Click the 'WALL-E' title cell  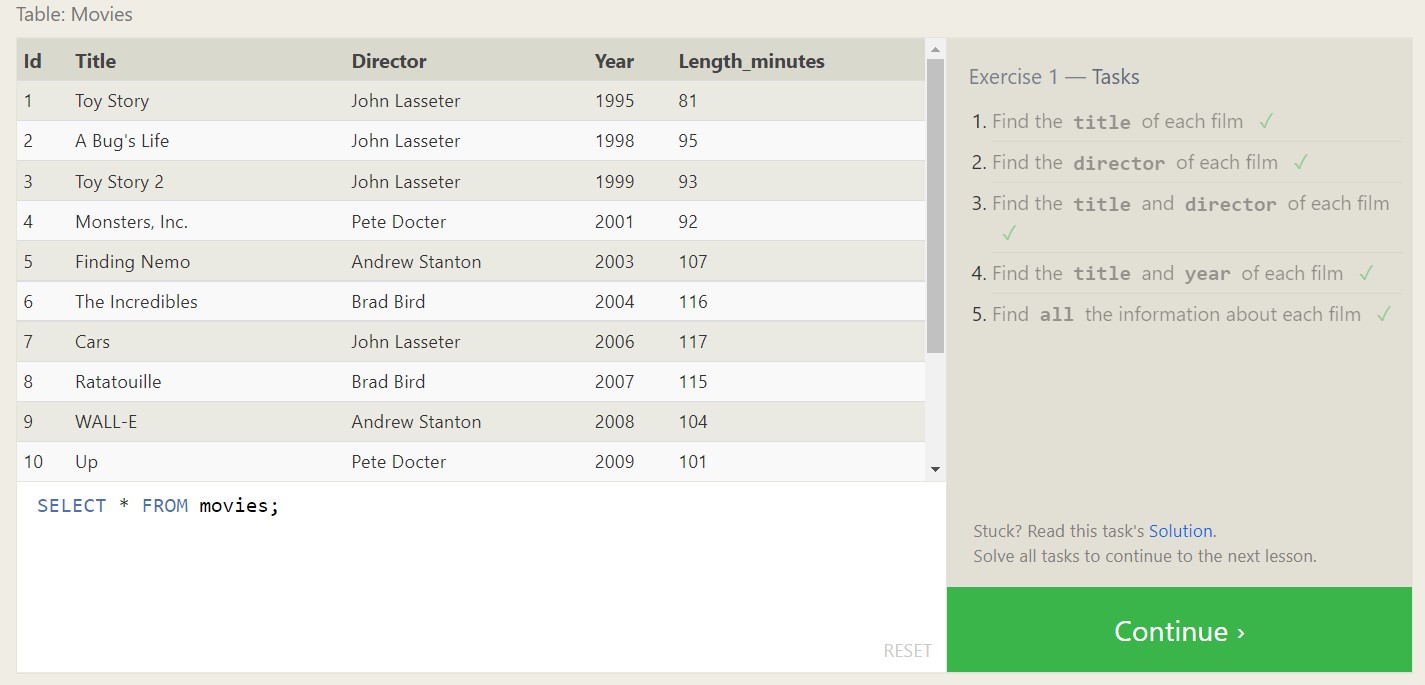tap(106, 422)
